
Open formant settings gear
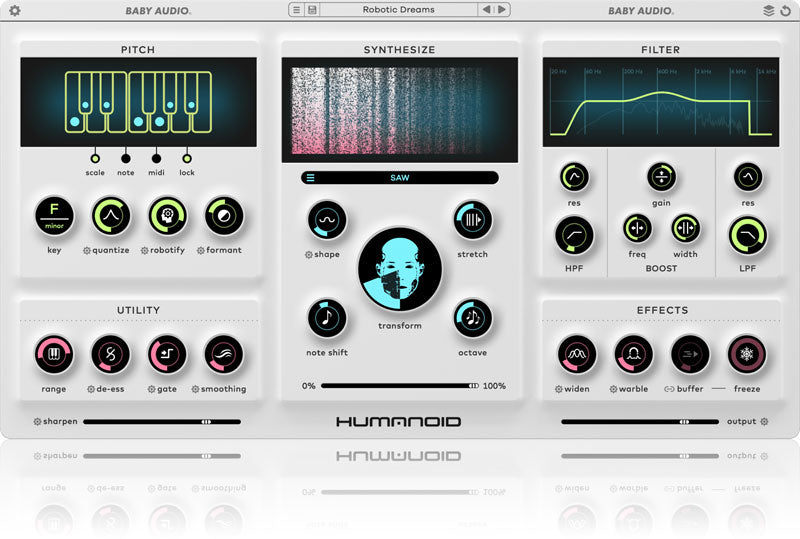coord(201,251)
